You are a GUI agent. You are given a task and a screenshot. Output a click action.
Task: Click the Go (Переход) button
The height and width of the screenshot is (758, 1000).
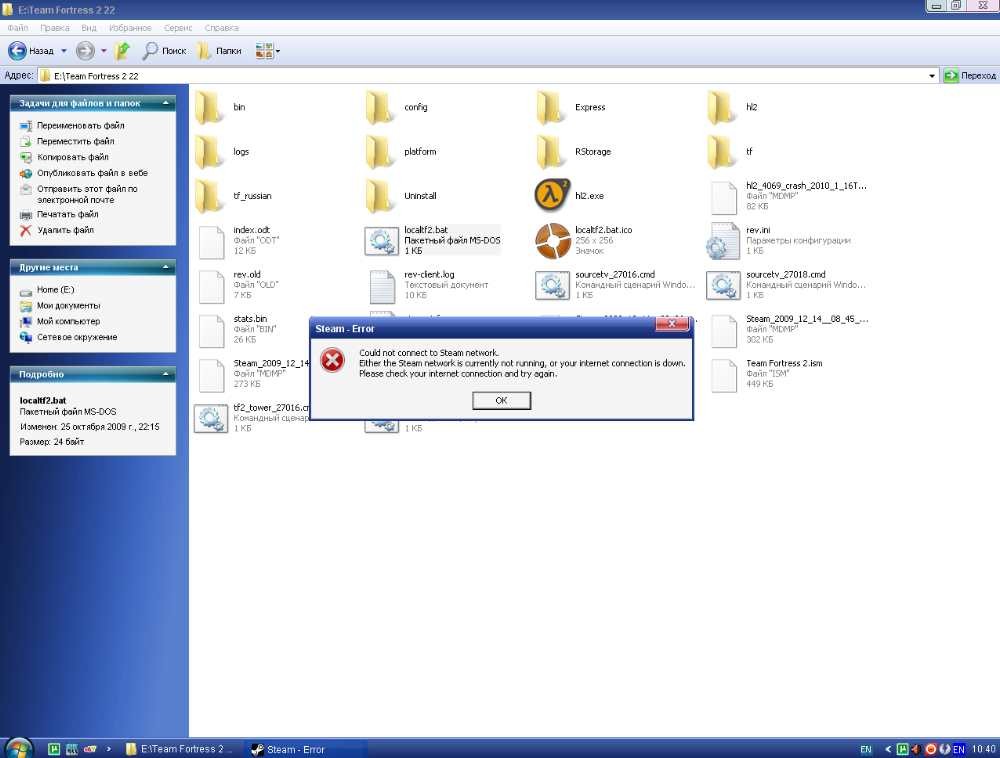(969, 76)
